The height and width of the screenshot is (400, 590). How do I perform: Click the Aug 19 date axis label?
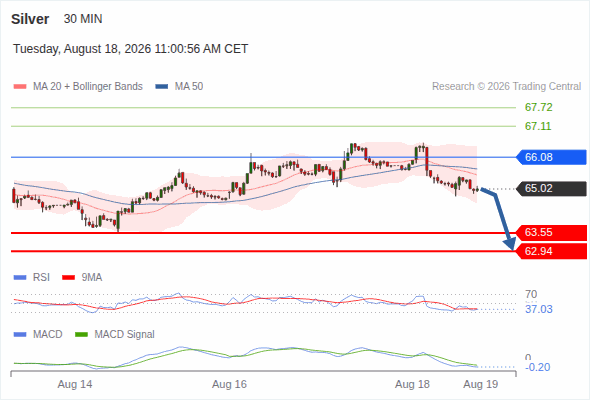click(481, 384)
